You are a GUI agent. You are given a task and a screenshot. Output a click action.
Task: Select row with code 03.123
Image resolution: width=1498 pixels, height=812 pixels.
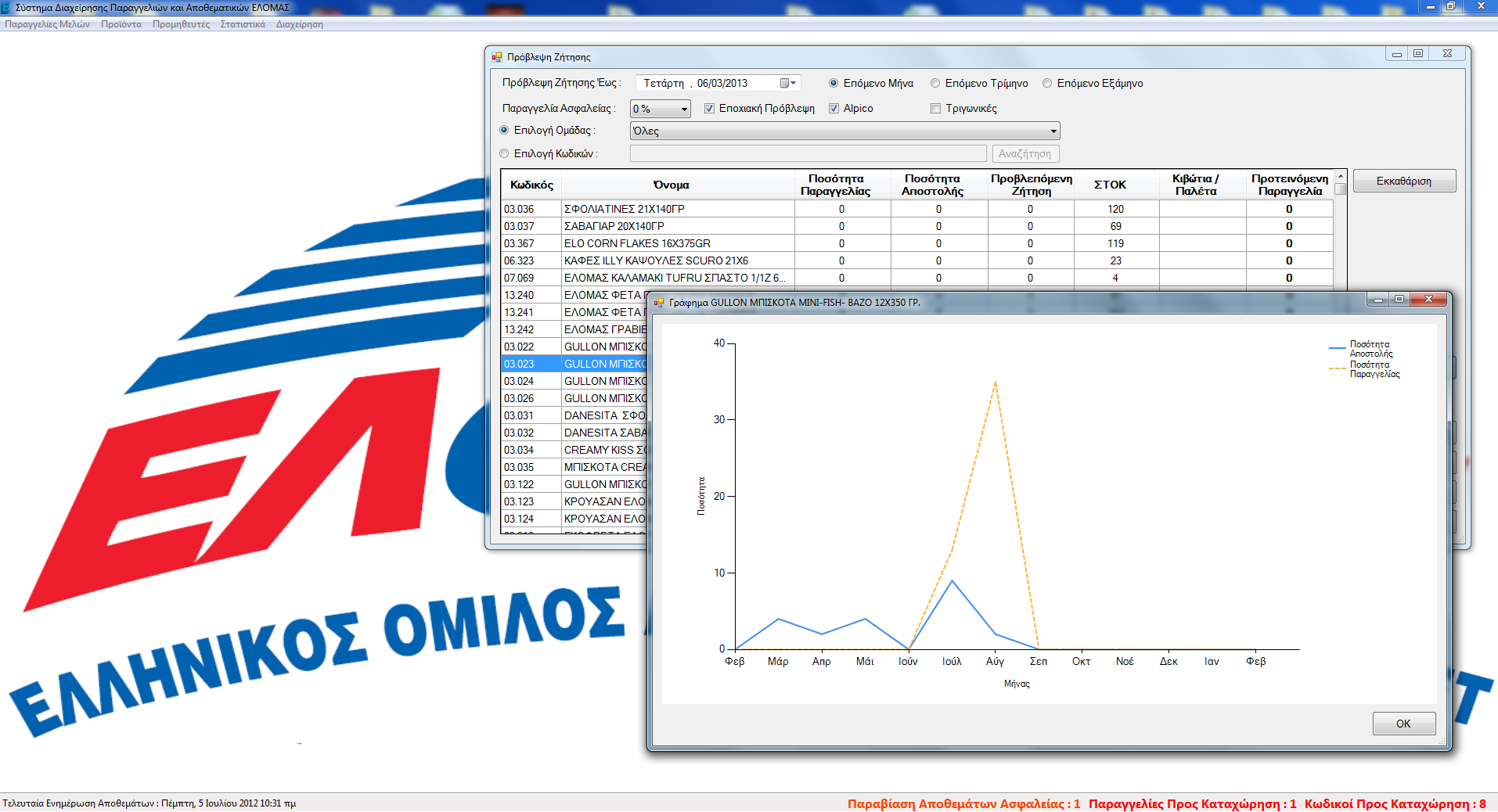click(x=574, y=501)
